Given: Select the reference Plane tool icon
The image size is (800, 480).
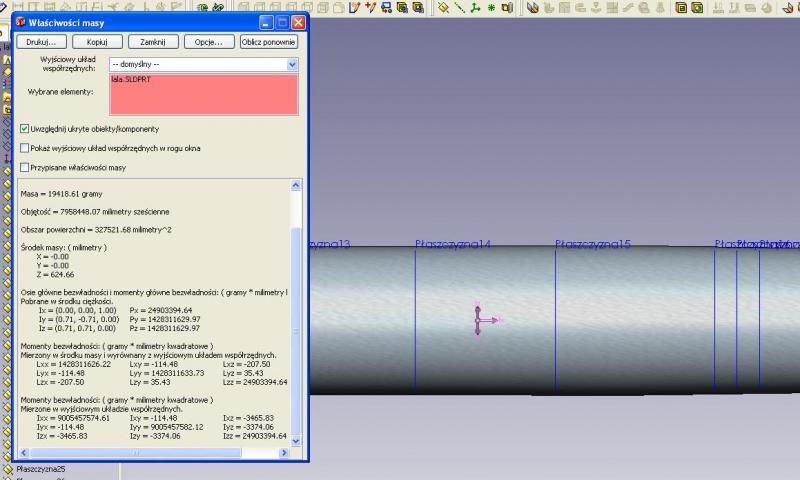Looking at the screenshot, I should [443, 7].
